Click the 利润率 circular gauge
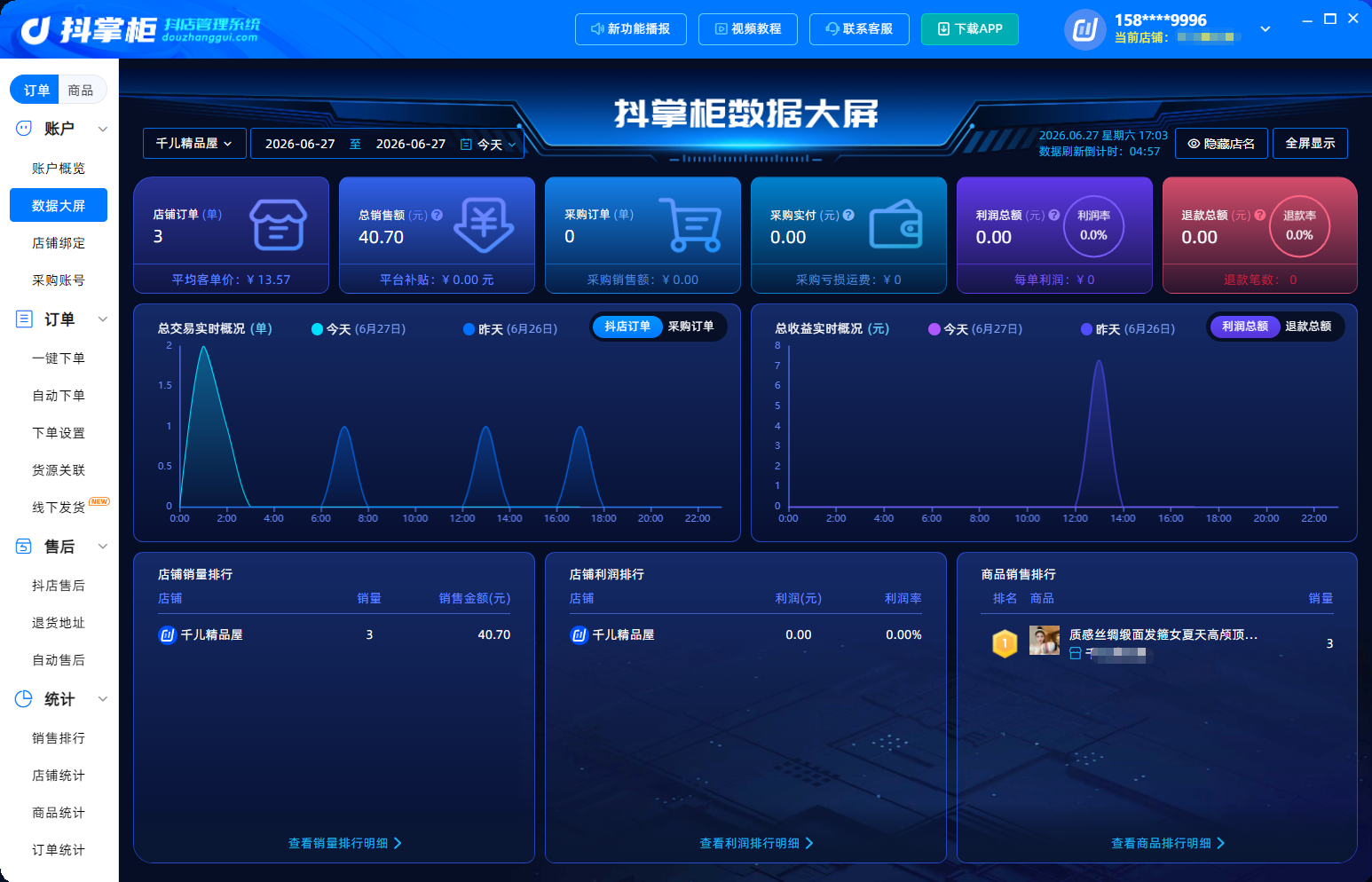The width and height of the screenshot is (1372, 882). click(x=1093, y=226)
